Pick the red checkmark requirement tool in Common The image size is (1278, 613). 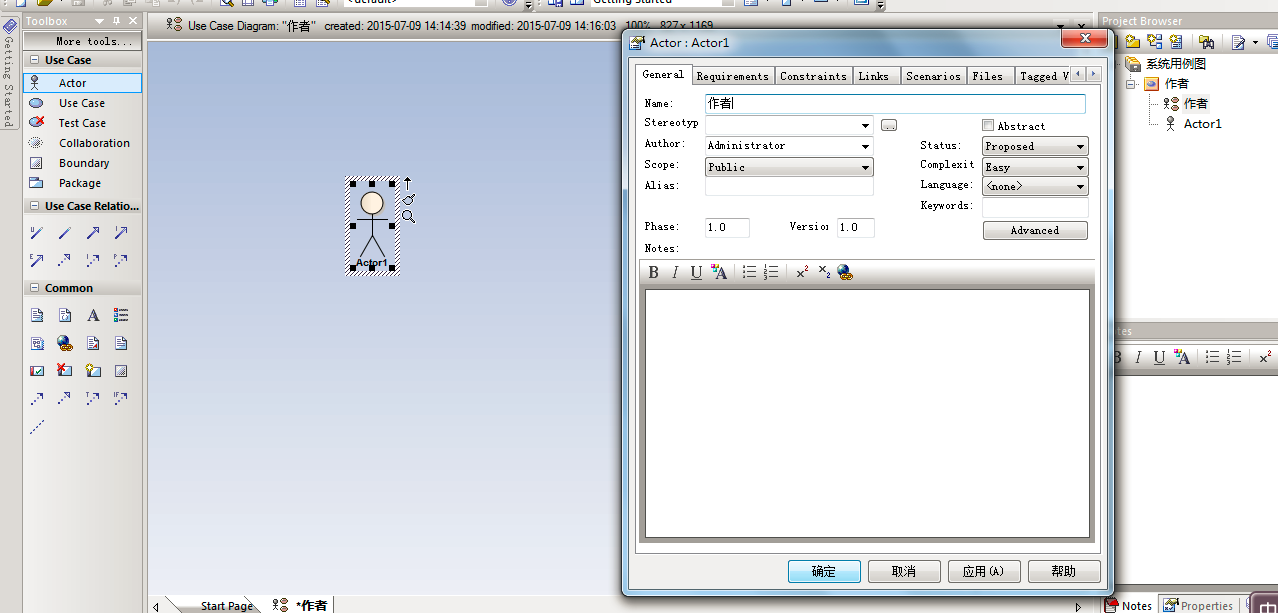pyautogui.click(x=37, y=370)
